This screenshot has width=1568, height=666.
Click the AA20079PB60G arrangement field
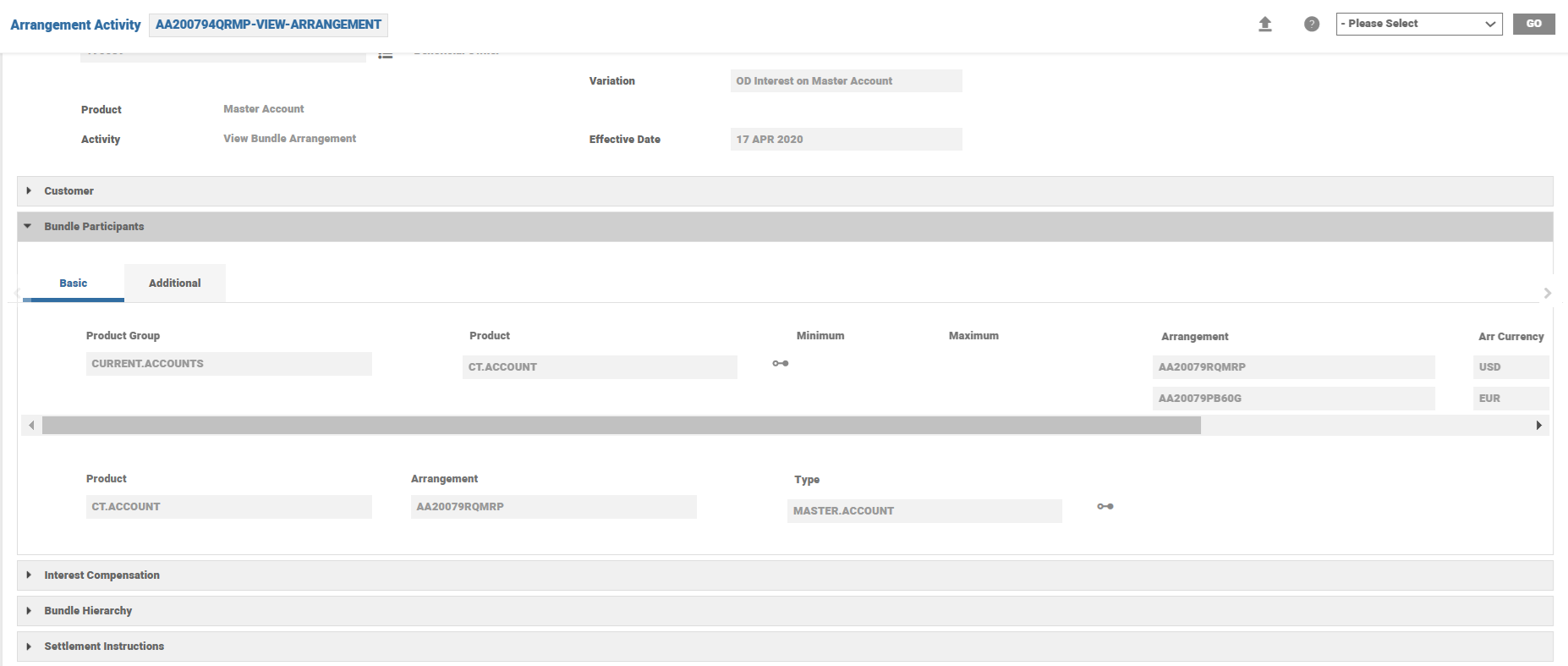tap(1292, 399)
